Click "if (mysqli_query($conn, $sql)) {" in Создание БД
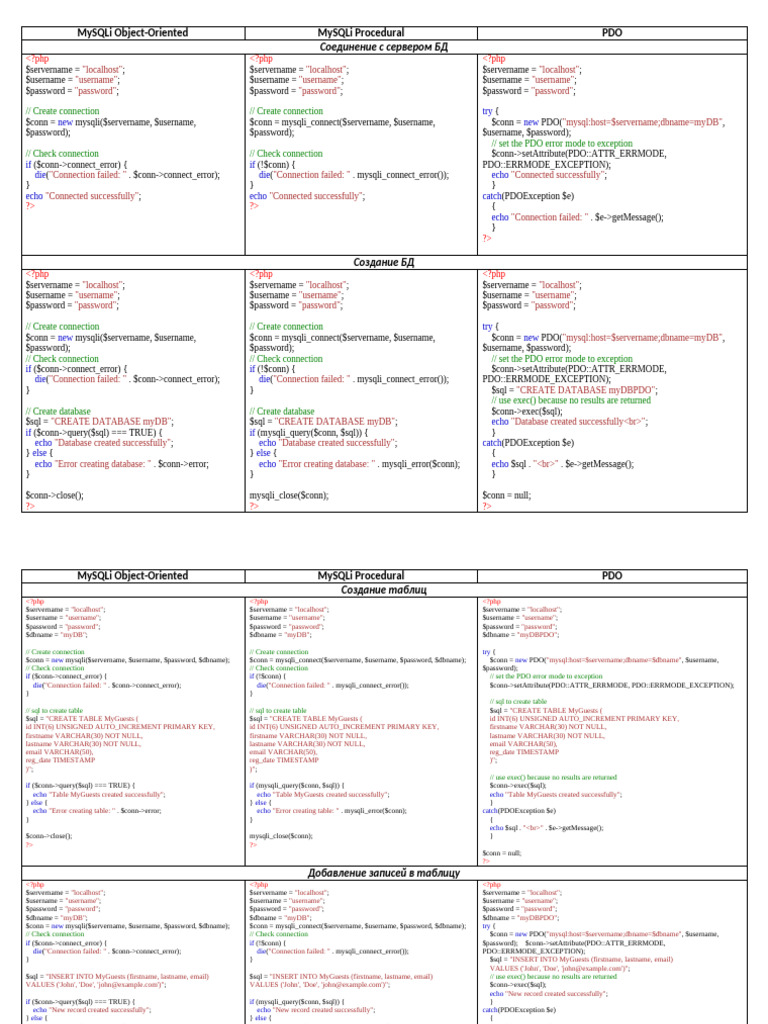Screen dimensions: 768x1024 tap(309, 432)
